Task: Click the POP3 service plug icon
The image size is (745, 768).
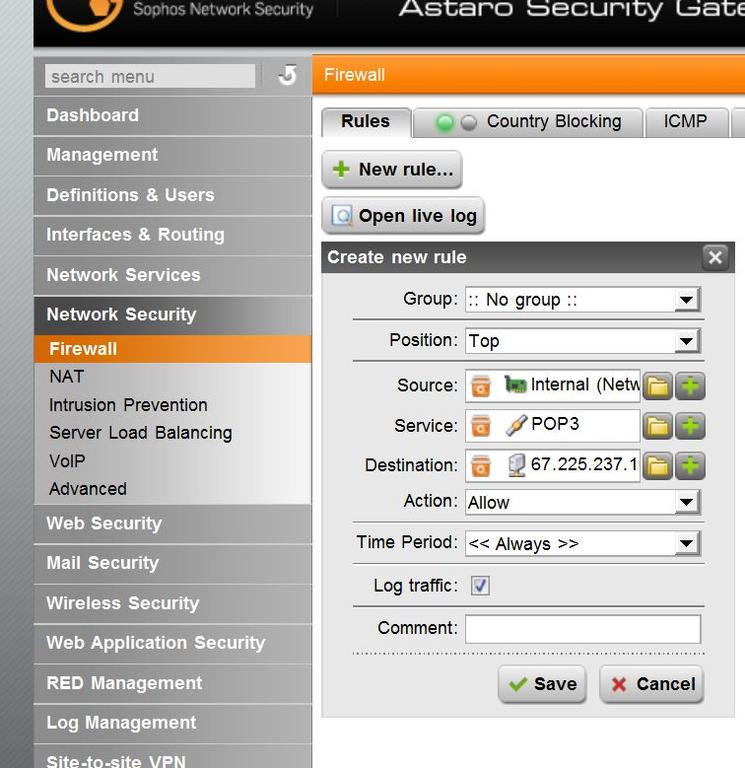Action: [516, 425]
